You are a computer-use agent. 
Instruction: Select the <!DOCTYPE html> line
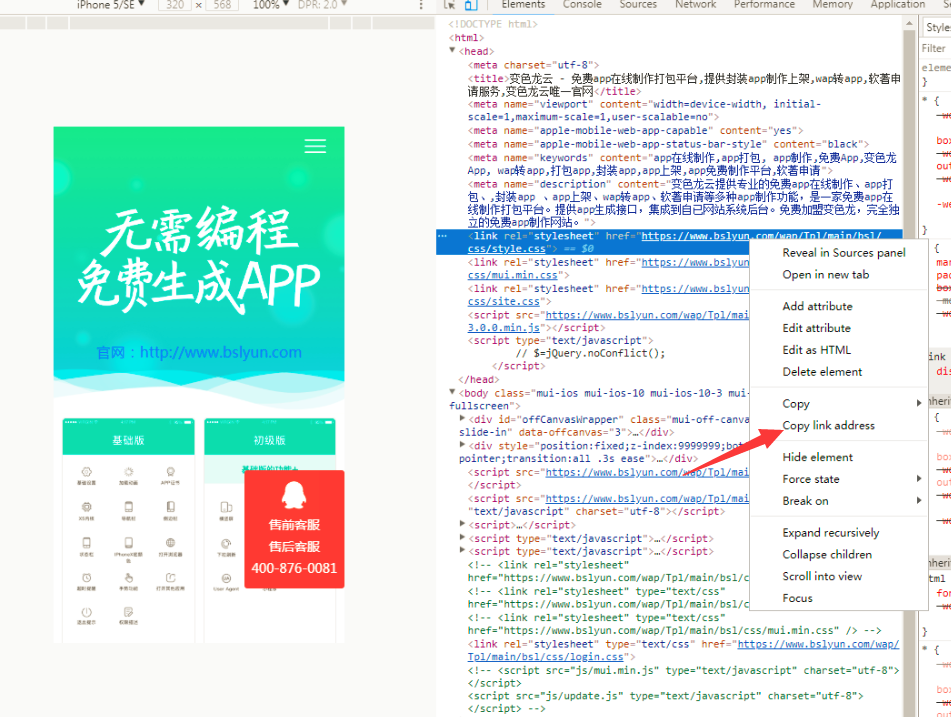click(492, 24)
